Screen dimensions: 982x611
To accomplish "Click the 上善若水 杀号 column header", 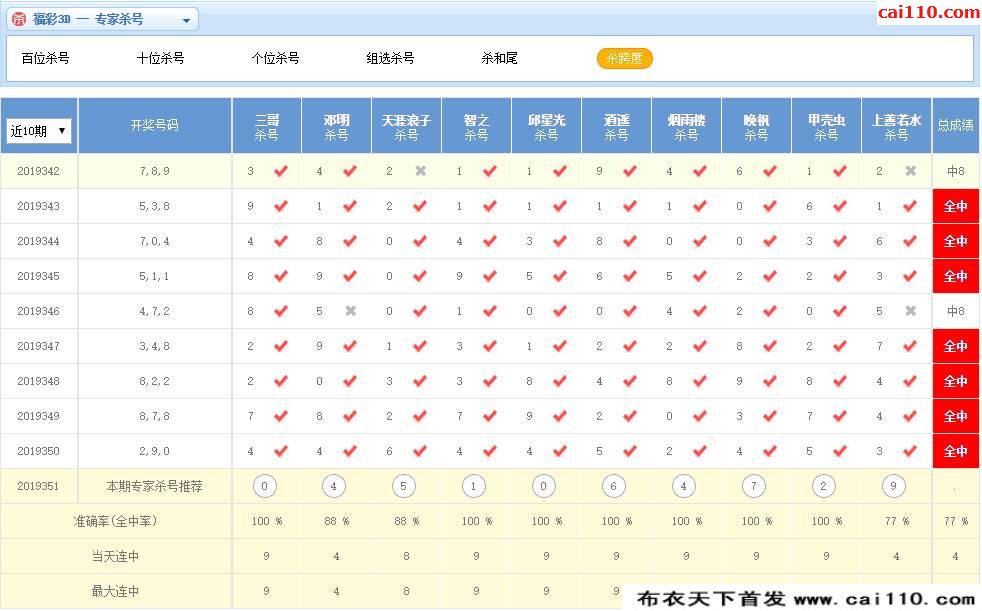I will (x=896, y=126).
